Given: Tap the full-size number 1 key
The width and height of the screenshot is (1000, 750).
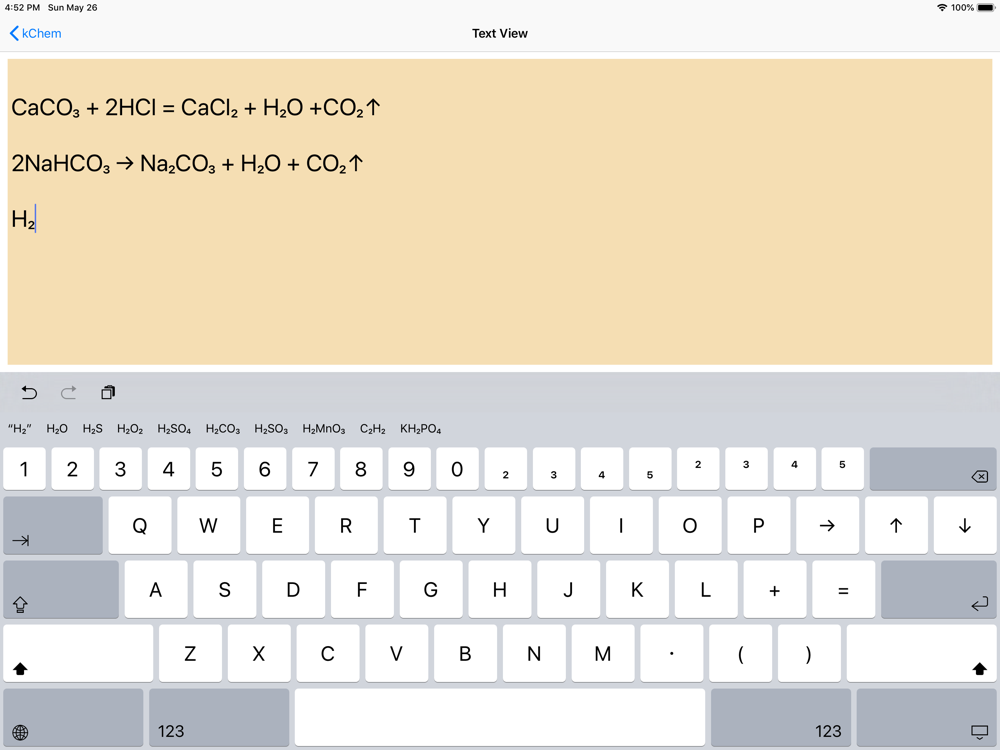Looking at the screenshot, I should (24, 469).
